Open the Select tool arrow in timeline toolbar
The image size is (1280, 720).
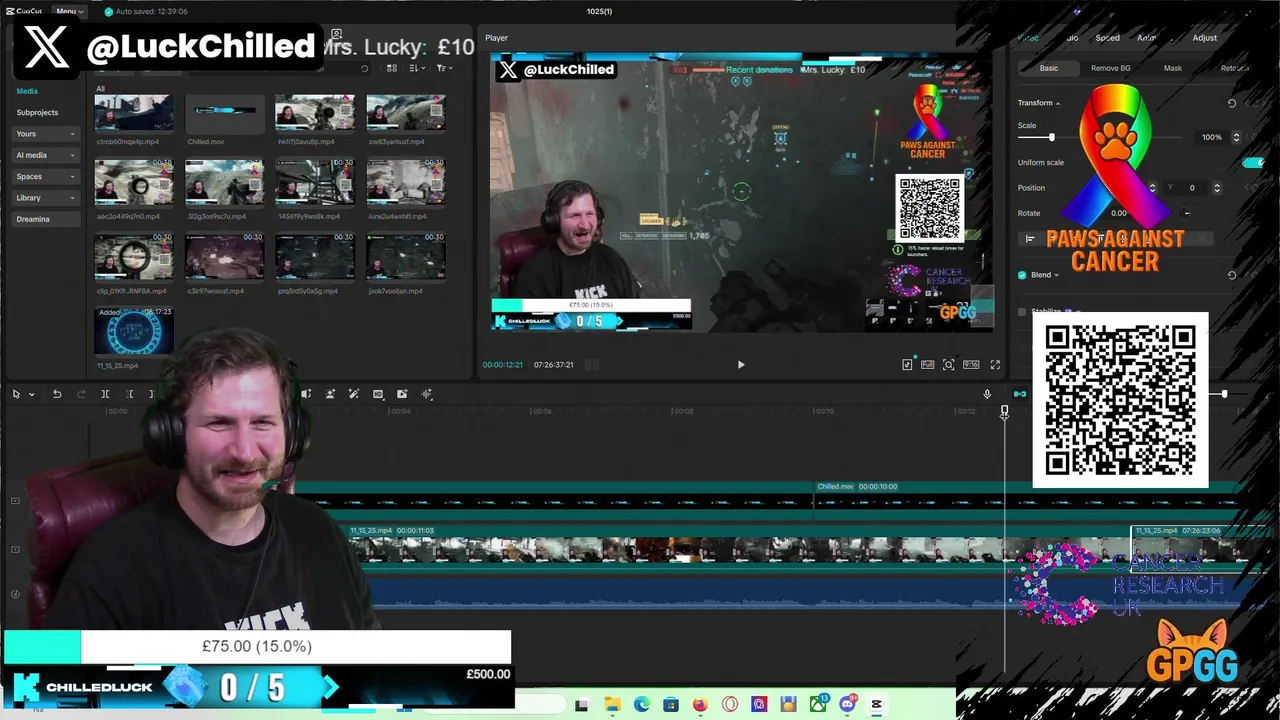[x=16, y=394]
